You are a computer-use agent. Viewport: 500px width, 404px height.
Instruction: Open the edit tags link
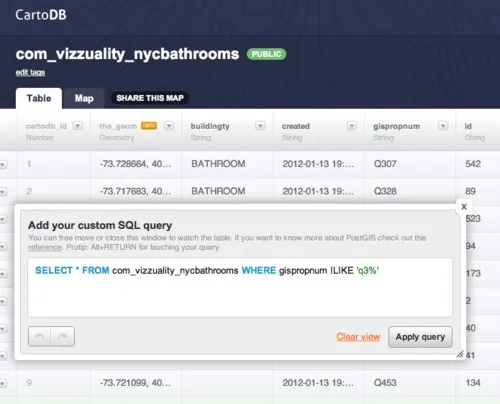[30, 72]
